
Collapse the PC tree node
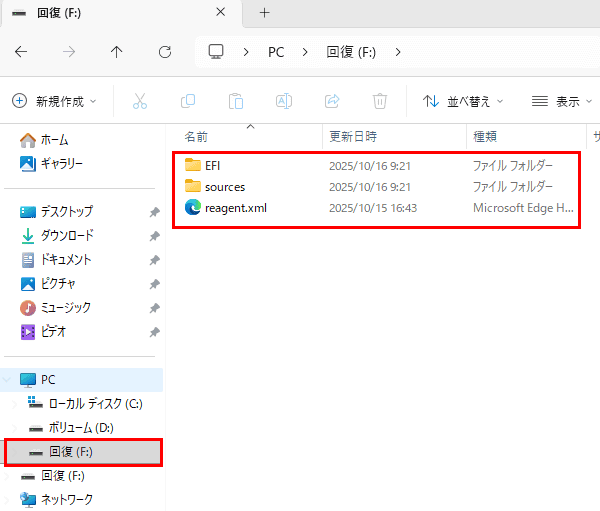point(7,380)
